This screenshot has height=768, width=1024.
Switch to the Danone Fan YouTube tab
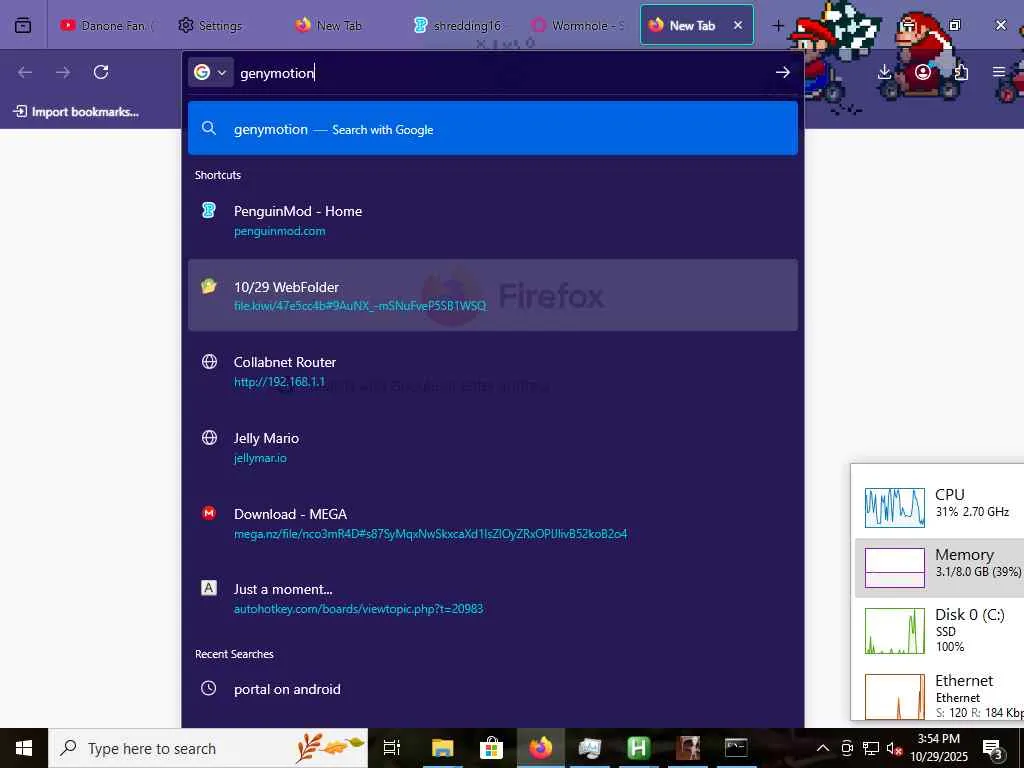point(106,25)
